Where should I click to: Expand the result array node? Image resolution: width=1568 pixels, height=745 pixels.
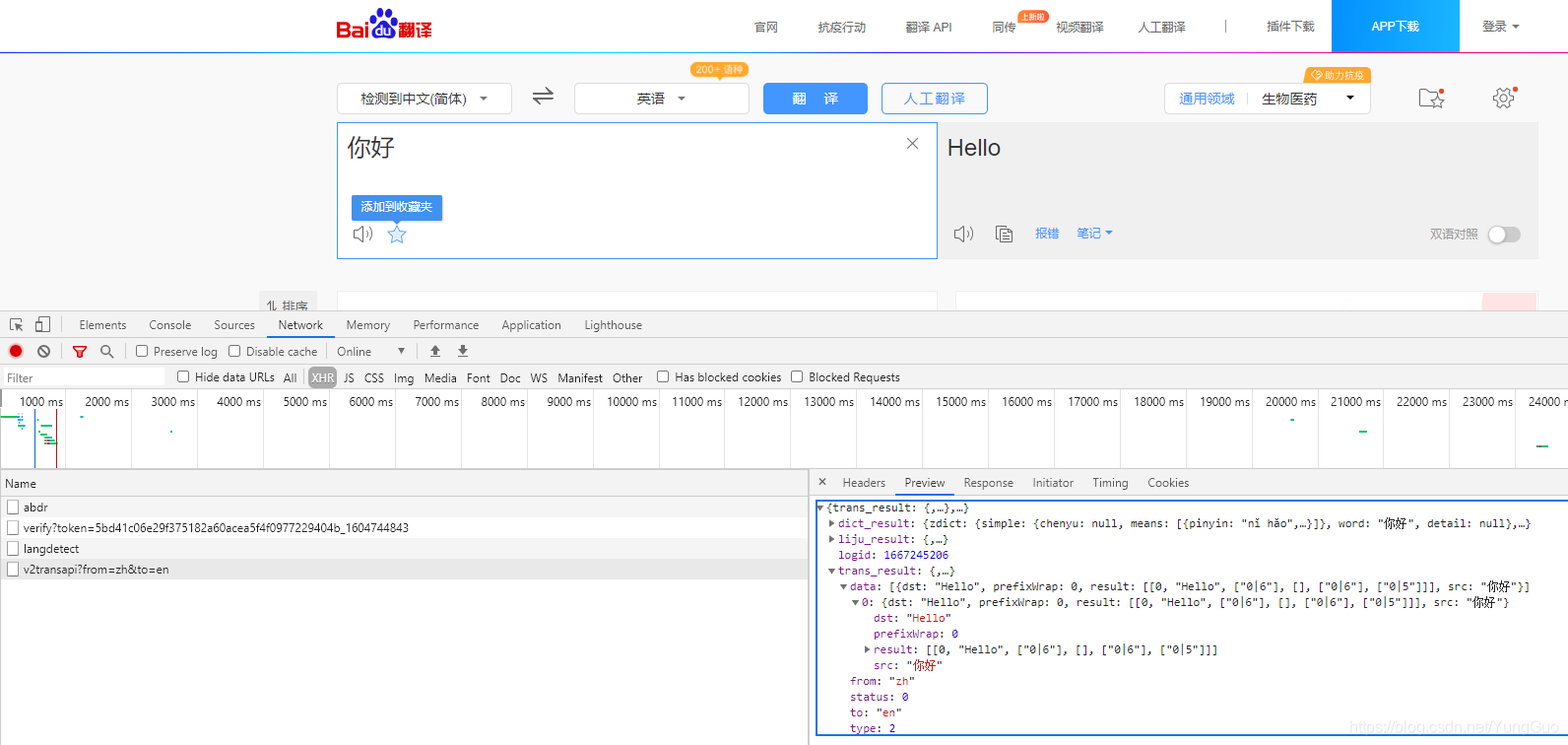[867, 649]
